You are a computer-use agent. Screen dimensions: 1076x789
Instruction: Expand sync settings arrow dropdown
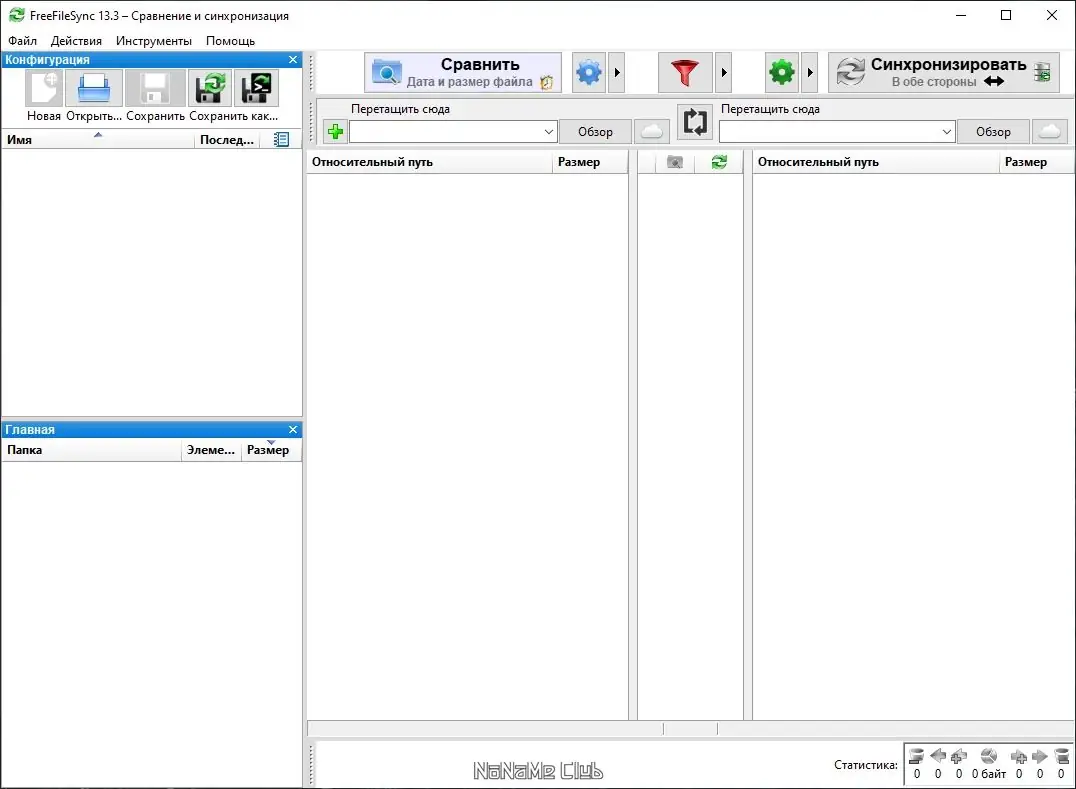tap(810, 72)
